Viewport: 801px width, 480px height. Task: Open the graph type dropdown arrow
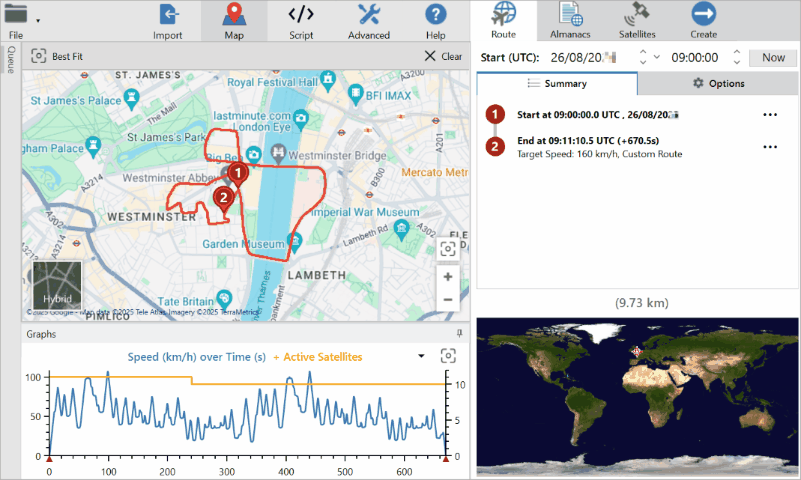tap(421, 356)
